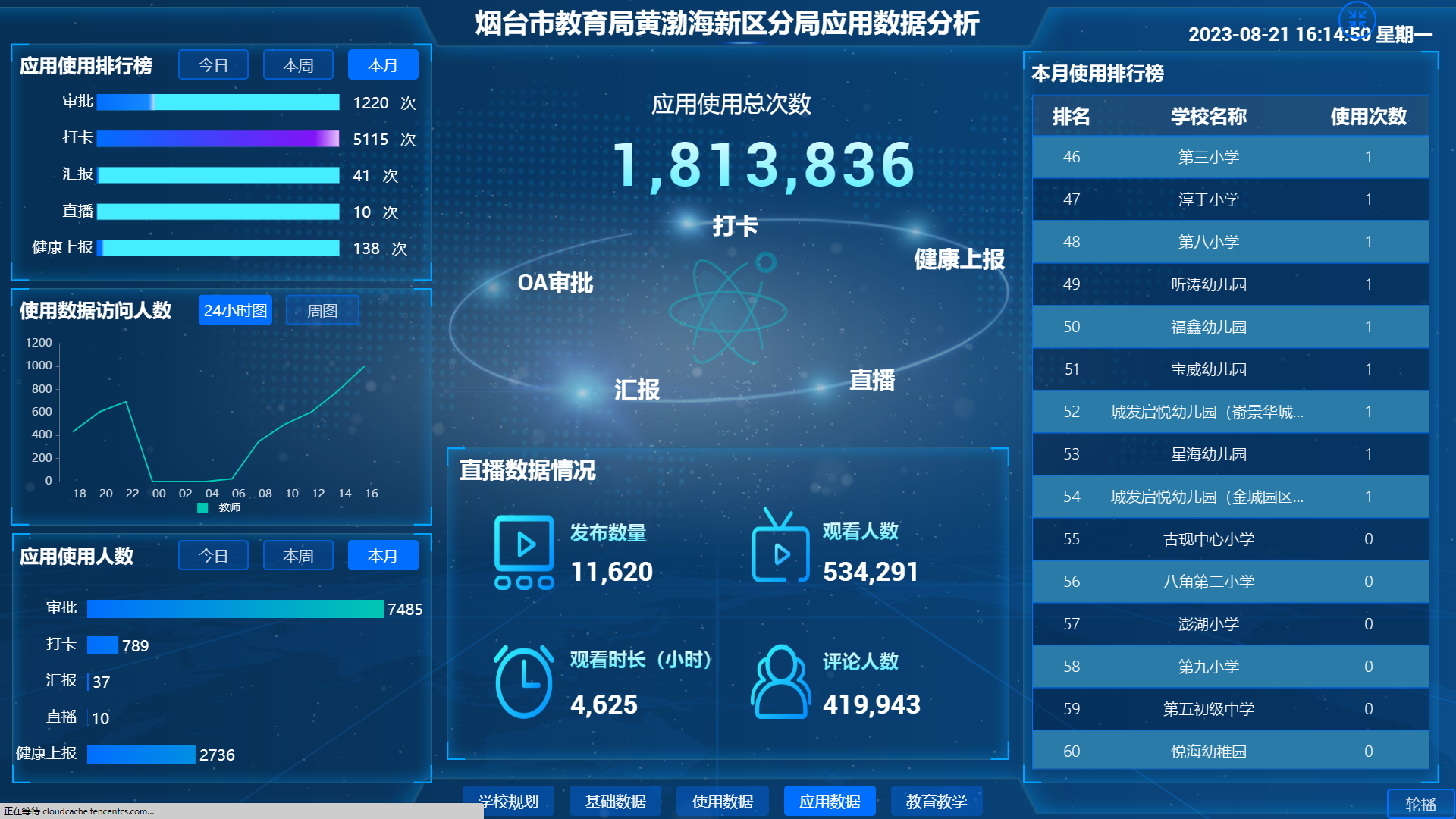Open the 基础数据 bottom tab
Image resolution: width=1456 pixels, height=819 pixels.
pos(615,801)
